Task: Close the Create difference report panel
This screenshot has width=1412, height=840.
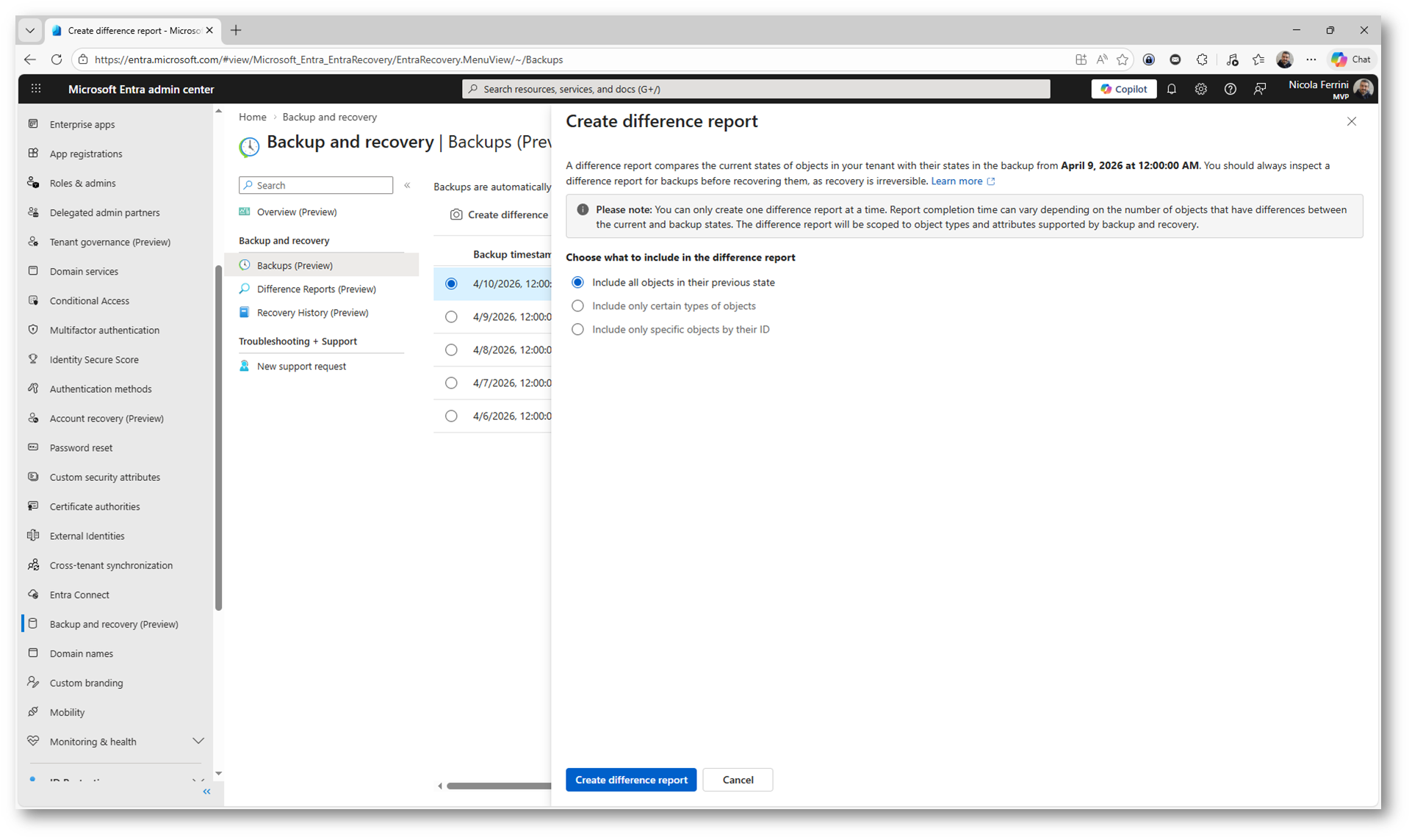Action: pos(1351,122)
